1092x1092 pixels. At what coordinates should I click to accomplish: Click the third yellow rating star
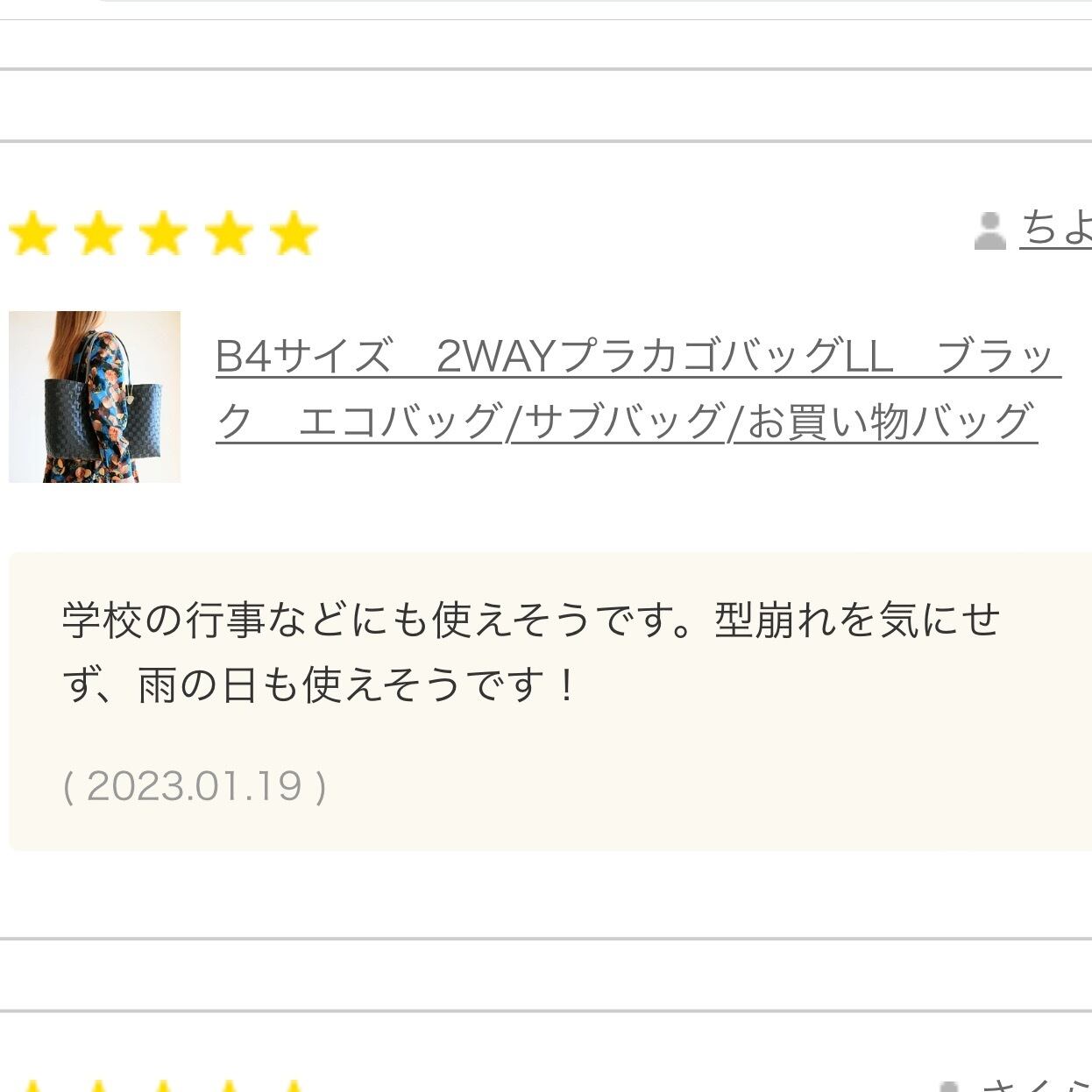[x=164, y=233]
